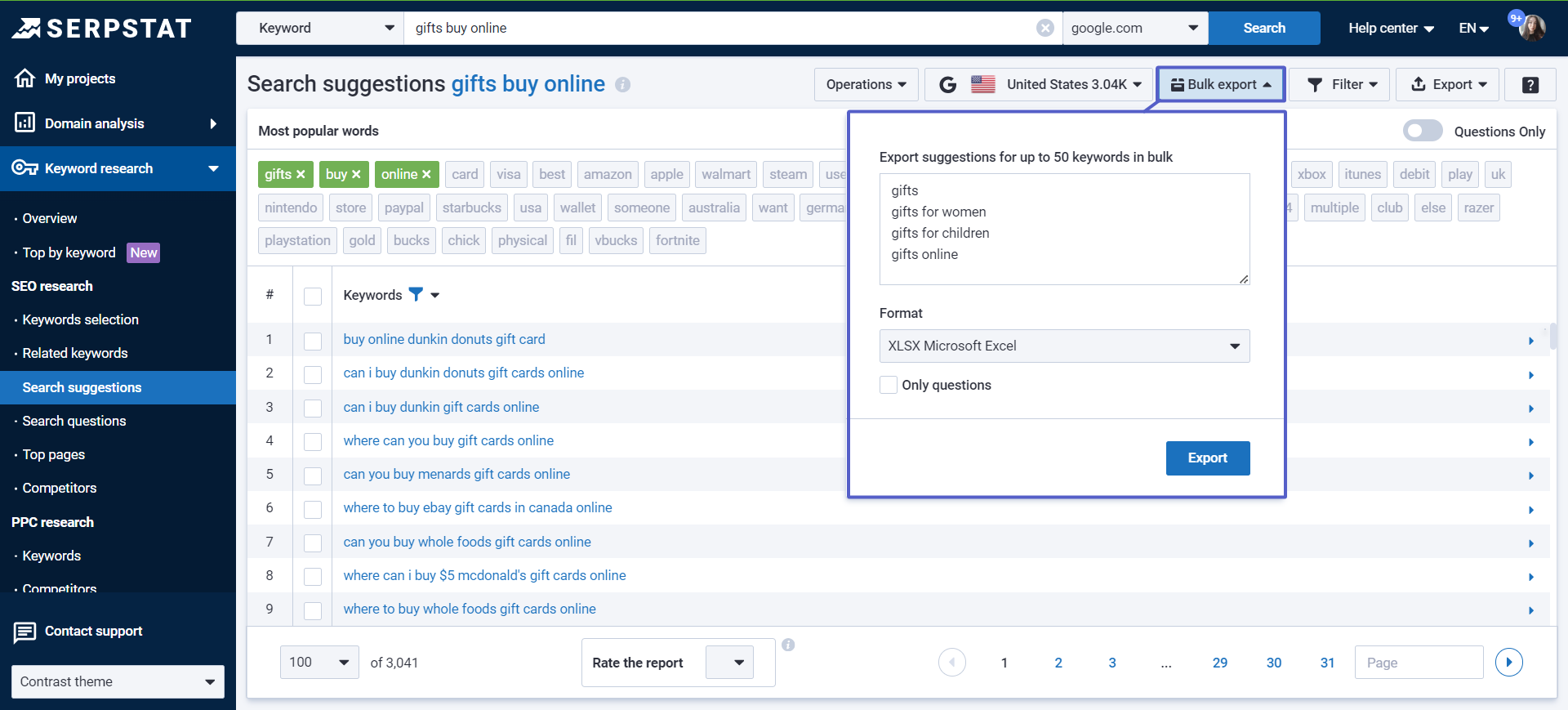1568x710 pixels.
Task: Open user profile avatar
Action: click(1531, 28)
